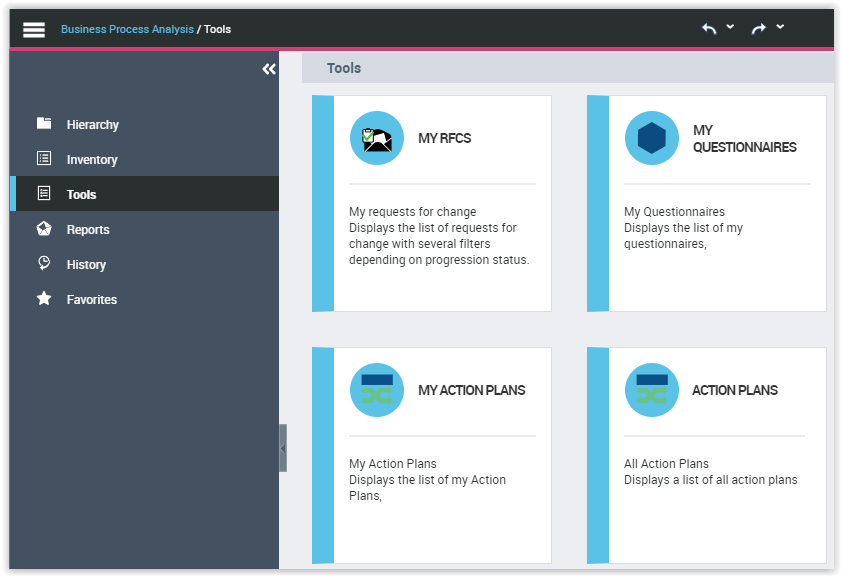This screenshot has width=842, height=577.
Task: Click the sidebar splitter handle
Action: click(283, 448)
